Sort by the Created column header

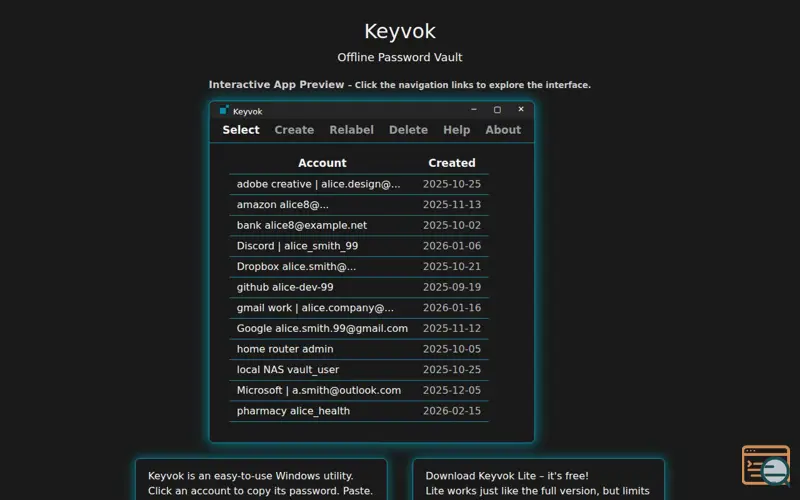pyautogui.click(x=452, y=163)
